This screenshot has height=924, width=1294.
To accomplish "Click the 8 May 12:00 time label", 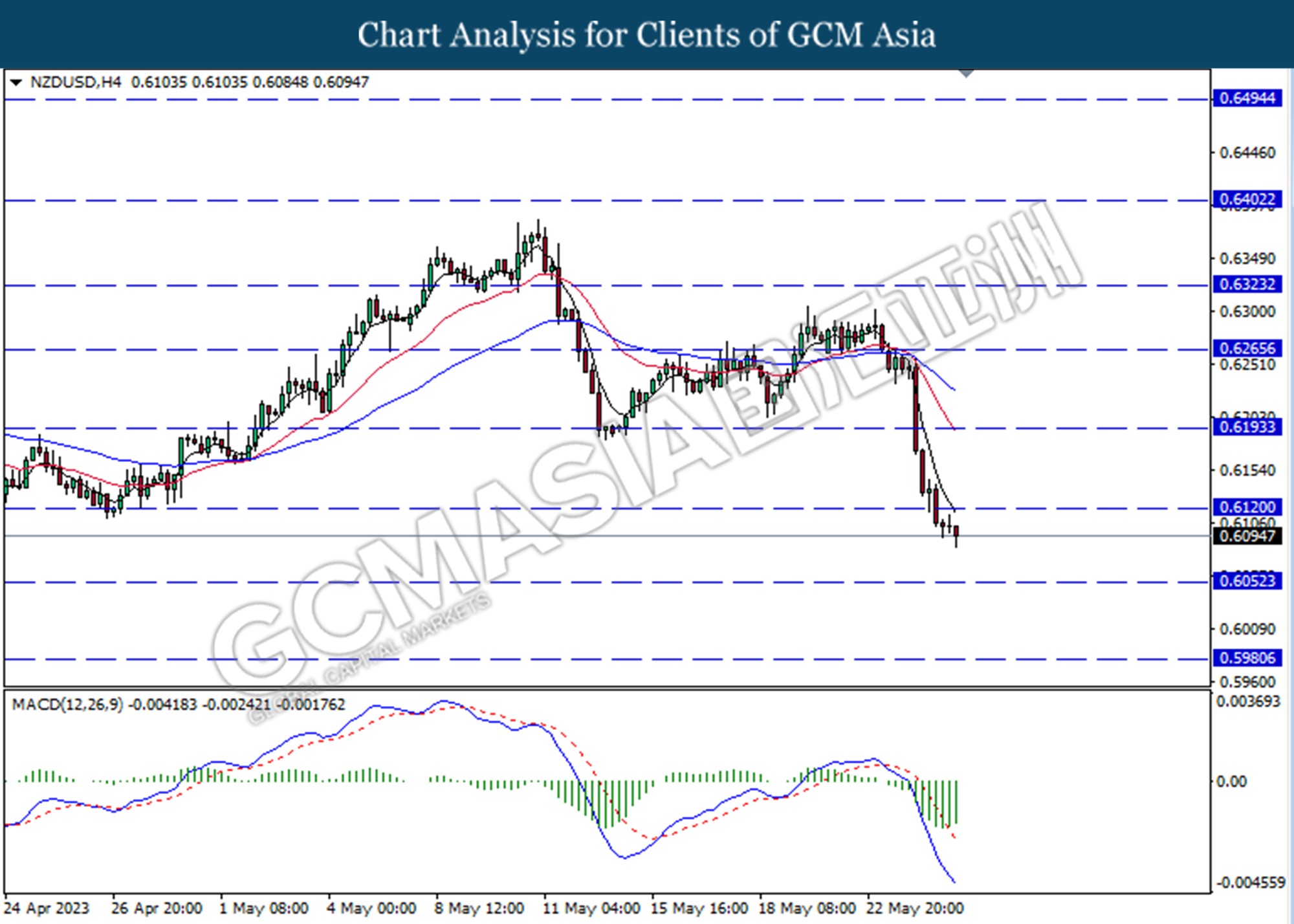I will [x=479, y=908].
